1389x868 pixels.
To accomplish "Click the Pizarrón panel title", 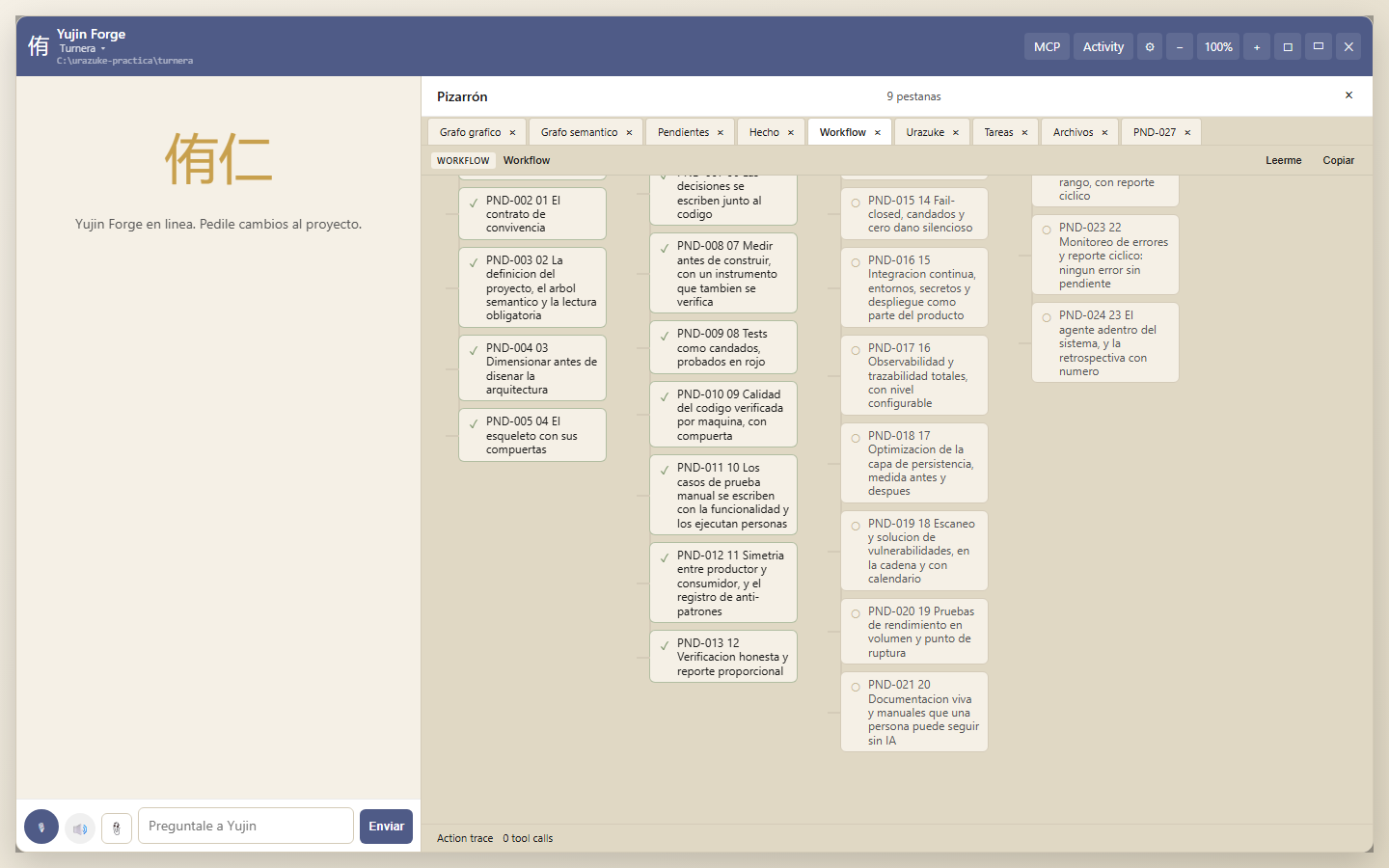I will [462, 96].
